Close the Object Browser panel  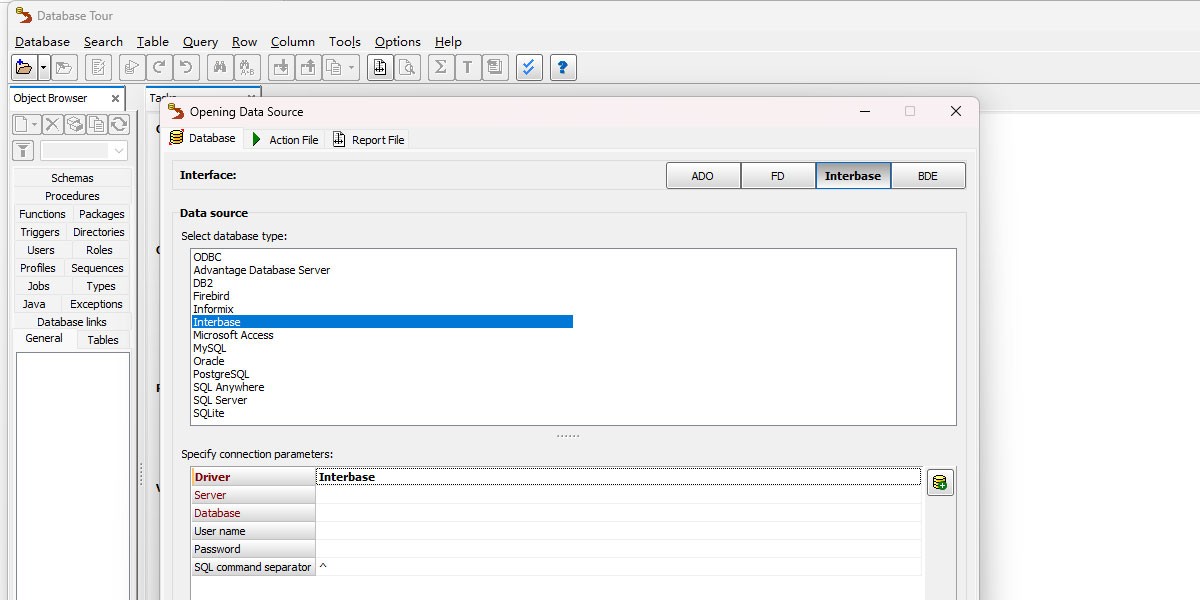(115, 99)
